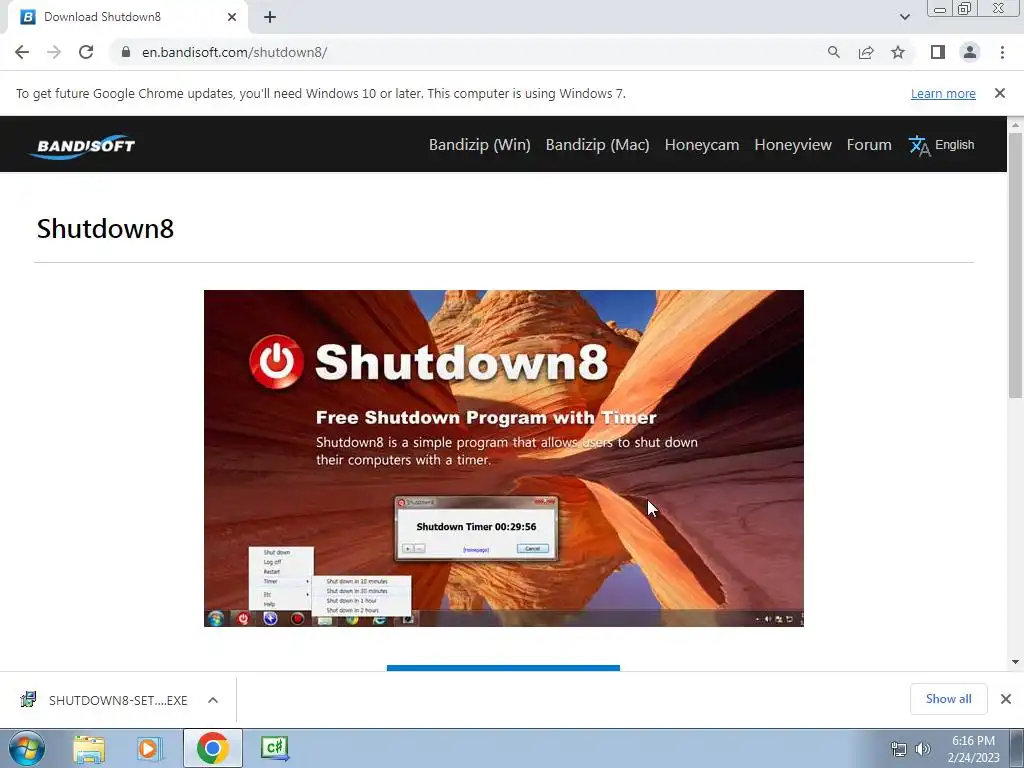This screenshot has width=1024, height=768.
Task: Expand download item options chevron
Action: [x=213, y=700]
